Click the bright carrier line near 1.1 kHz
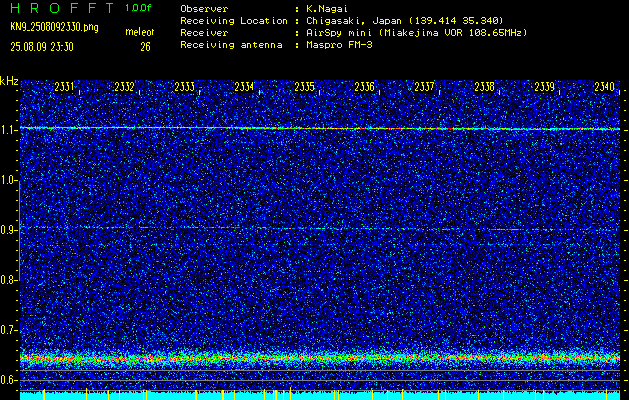Viewport: 629px width, 400px height. [x=320, y=128]
